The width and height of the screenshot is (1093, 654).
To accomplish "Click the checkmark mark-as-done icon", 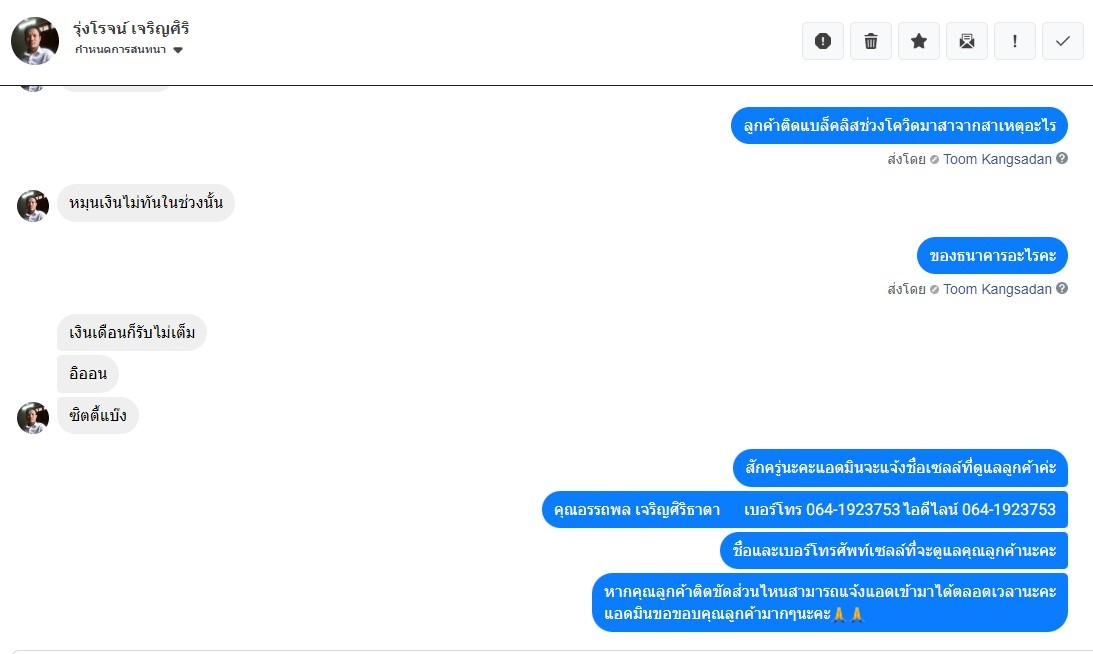I will click(x=1063, y=41).
